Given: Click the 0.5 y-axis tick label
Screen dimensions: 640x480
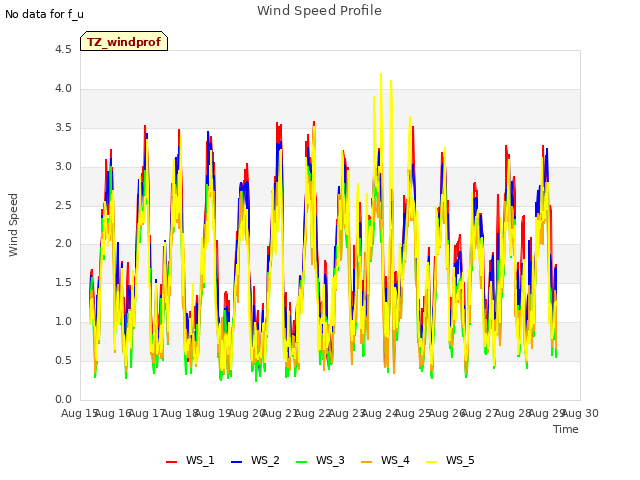Looking at the screenshot, I should click(63, 360).
